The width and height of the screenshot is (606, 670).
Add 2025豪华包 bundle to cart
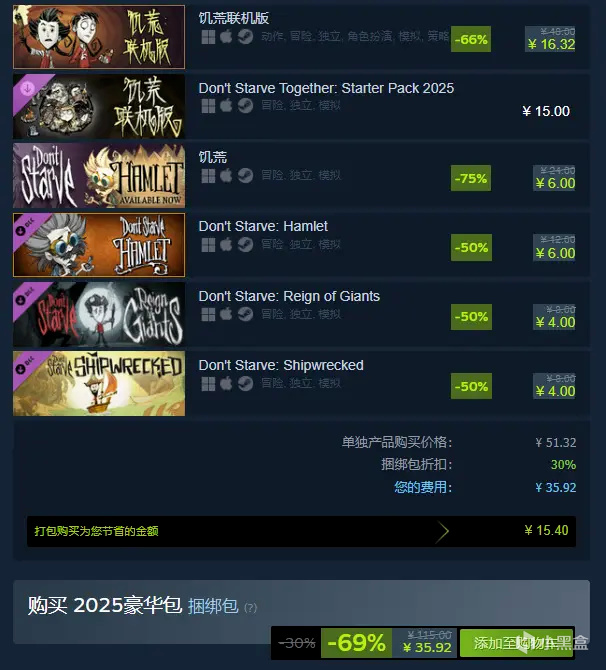pos(516,643)
